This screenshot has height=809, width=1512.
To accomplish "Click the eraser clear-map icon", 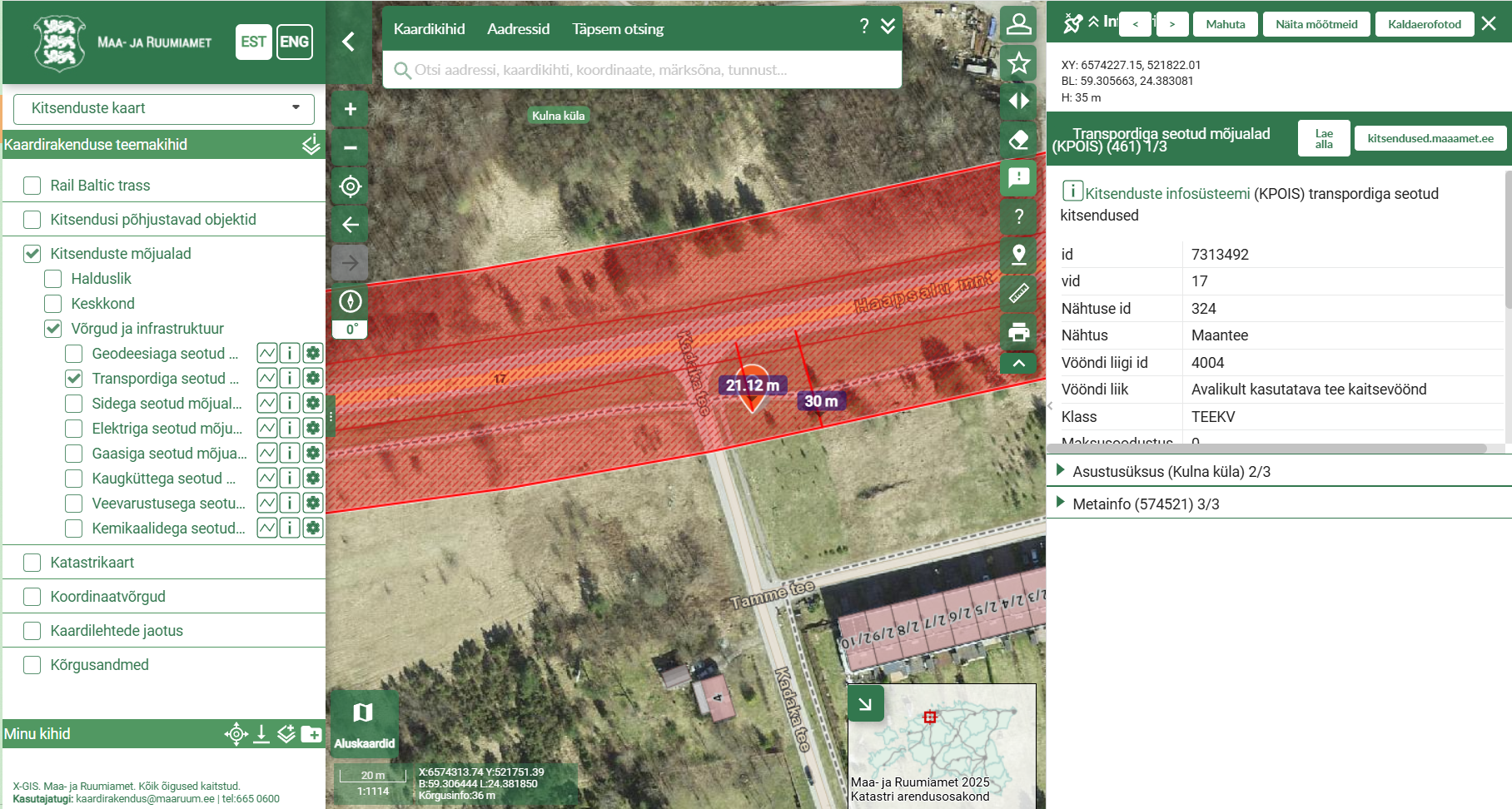I will click(x=1018, y=140).
